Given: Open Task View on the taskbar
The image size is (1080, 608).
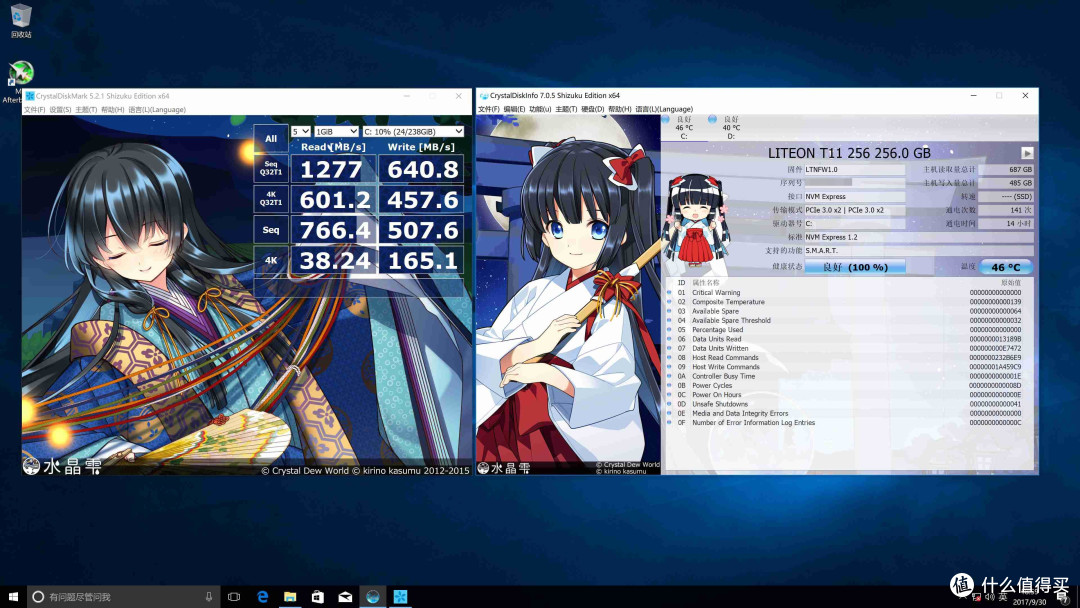Looking at the screenshot, I should pyautogui.click(x=234, y=596).
